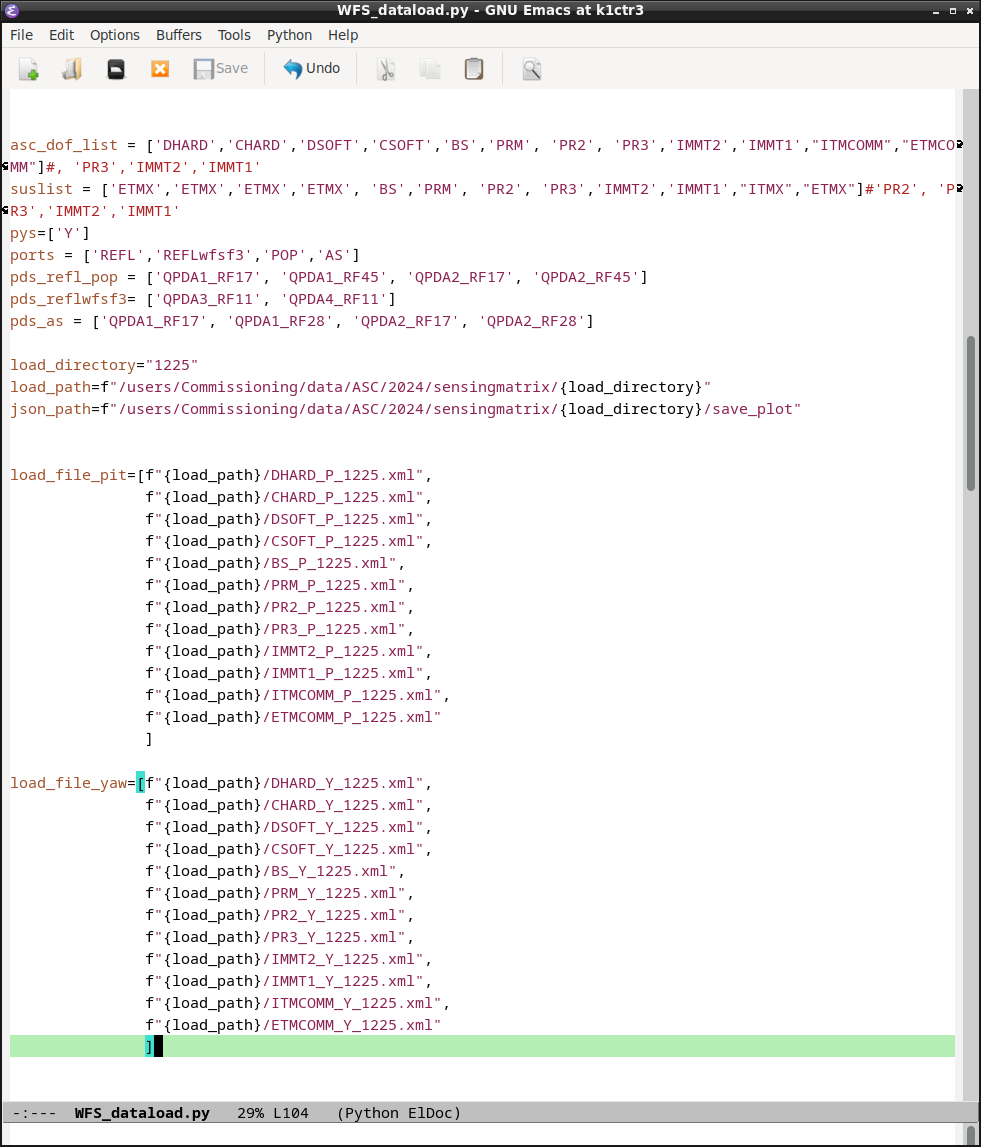Click the Undo toolbar button
Screen dimensions: 981x1147
(312, 69)
